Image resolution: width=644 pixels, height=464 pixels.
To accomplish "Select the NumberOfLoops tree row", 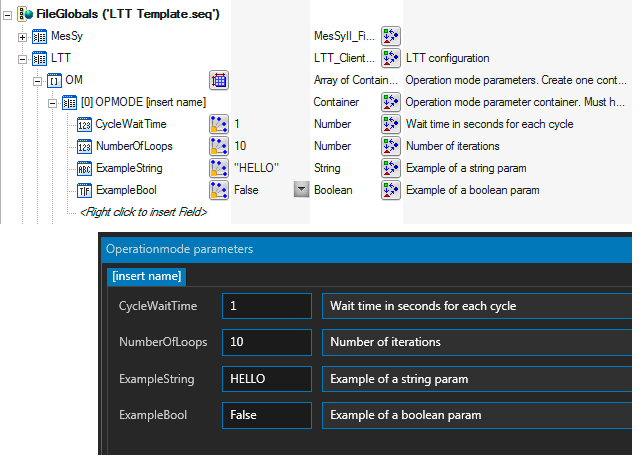I will click(134, 146).
